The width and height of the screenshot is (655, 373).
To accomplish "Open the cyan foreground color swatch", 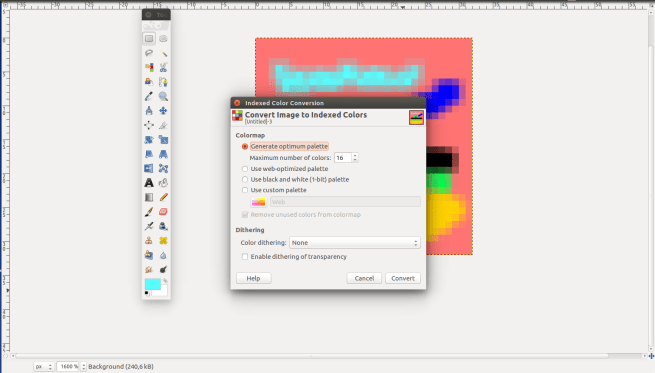I will pyautogui.click(x=152, y=284).
